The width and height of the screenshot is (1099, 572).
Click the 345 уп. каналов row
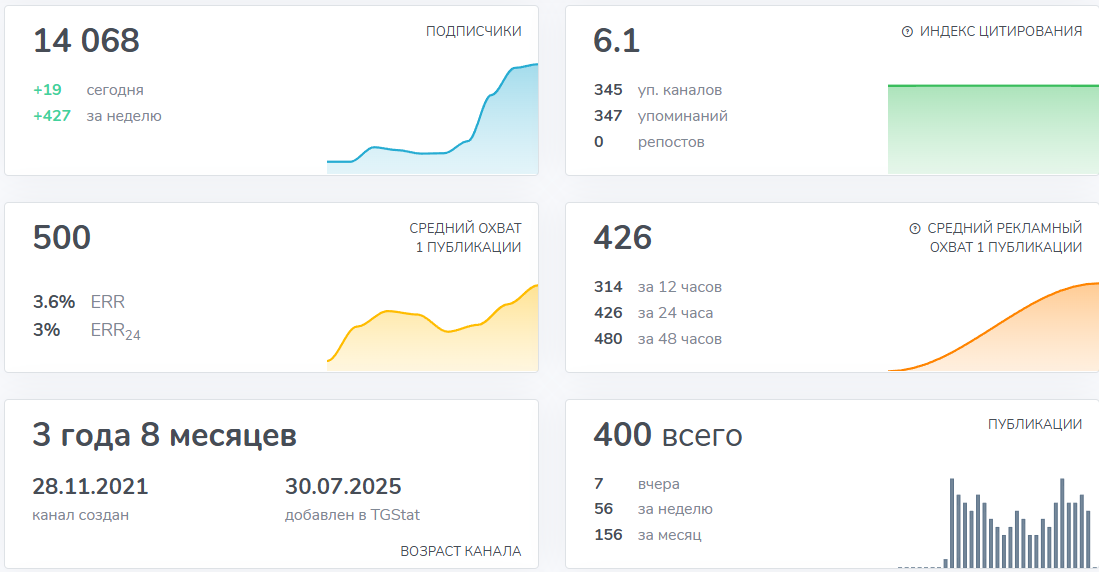657,90
